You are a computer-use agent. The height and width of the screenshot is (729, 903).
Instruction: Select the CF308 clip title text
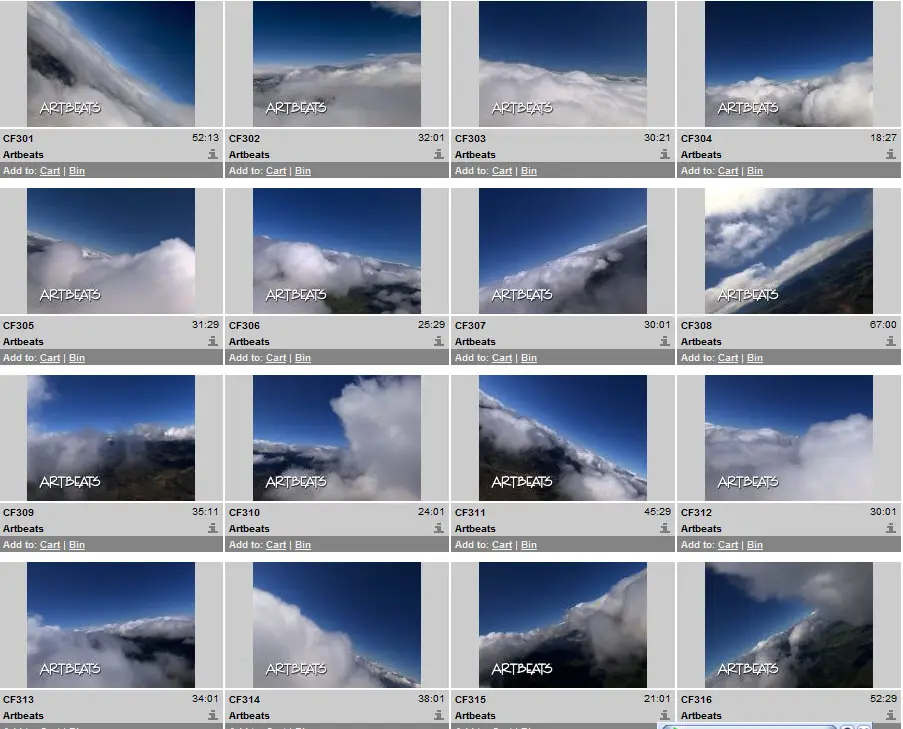tap(696, 325)
